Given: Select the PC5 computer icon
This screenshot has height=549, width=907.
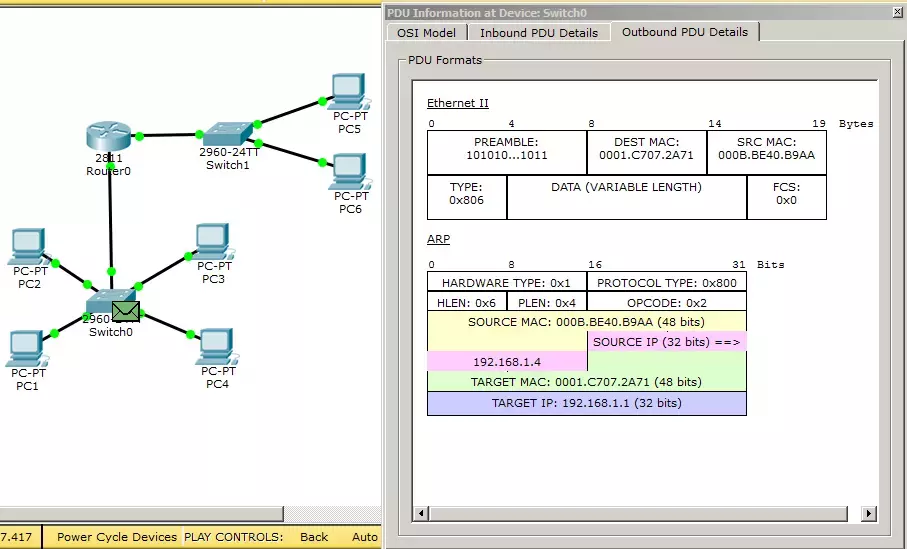Looking at the screenshot, I should 349,91.
